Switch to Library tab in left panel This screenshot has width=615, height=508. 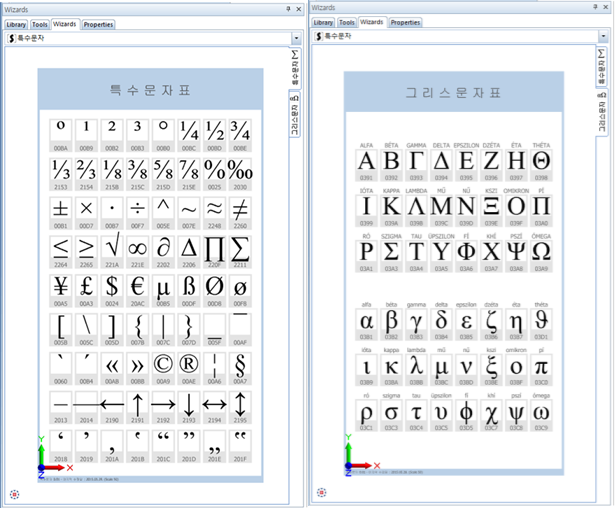[x=15, y=23]
